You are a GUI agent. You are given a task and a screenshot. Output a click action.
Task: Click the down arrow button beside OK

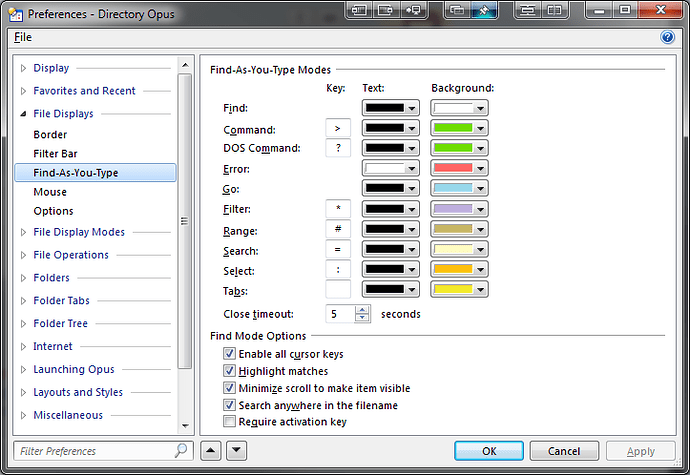point(236,450)
